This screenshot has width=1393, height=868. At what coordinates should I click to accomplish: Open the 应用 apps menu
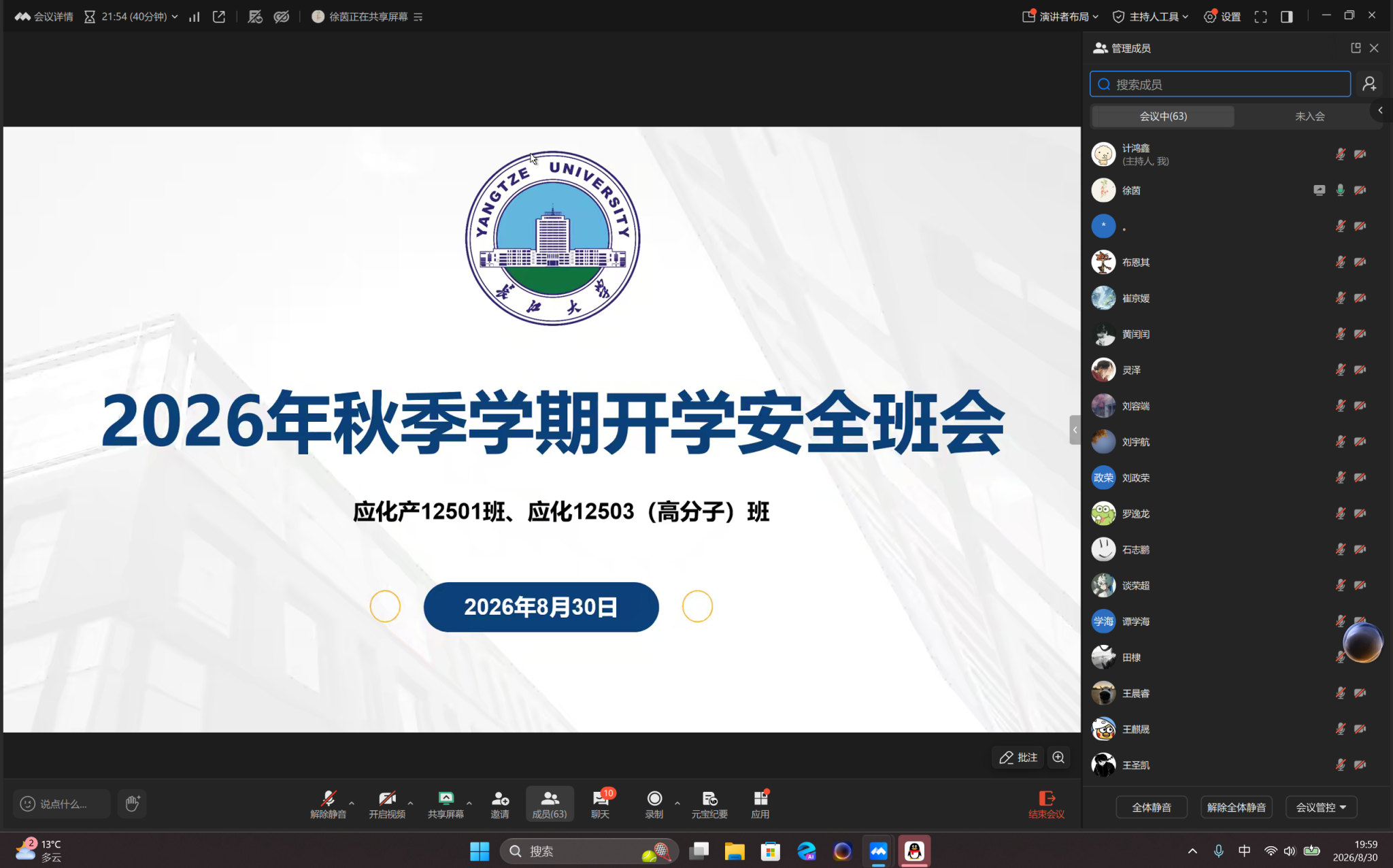(x=760, y=804)
